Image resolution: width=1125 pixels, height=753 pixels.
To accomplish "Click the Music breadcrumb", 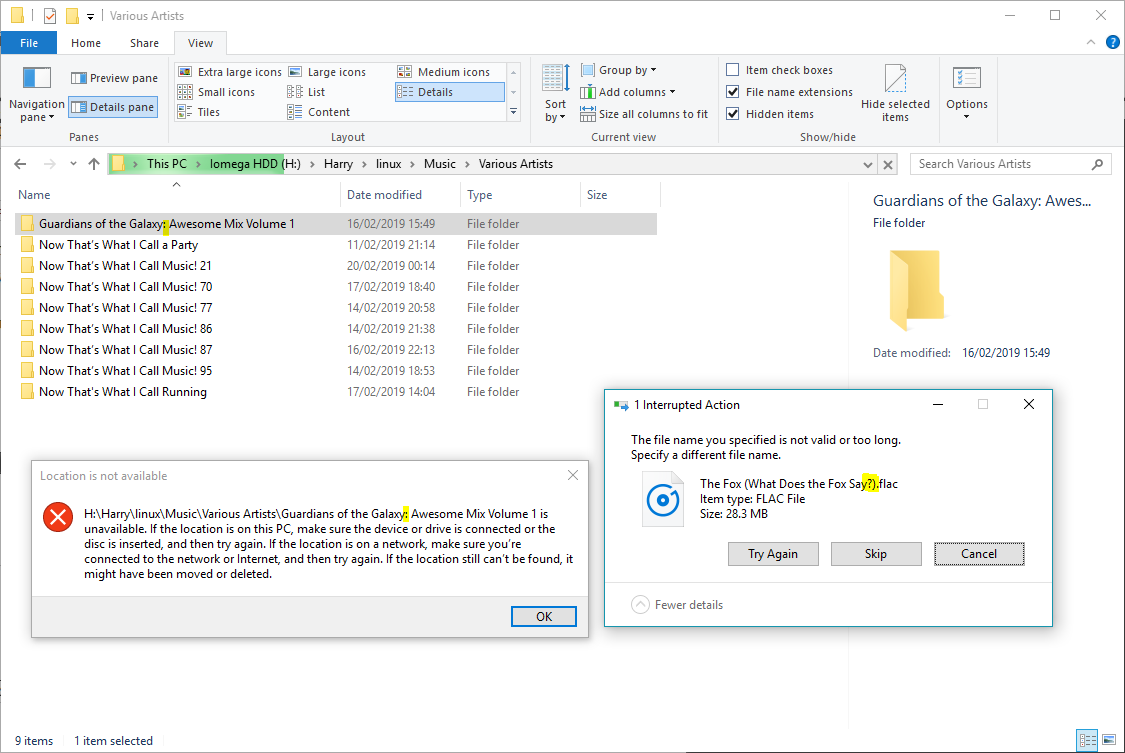I will 439,164.
